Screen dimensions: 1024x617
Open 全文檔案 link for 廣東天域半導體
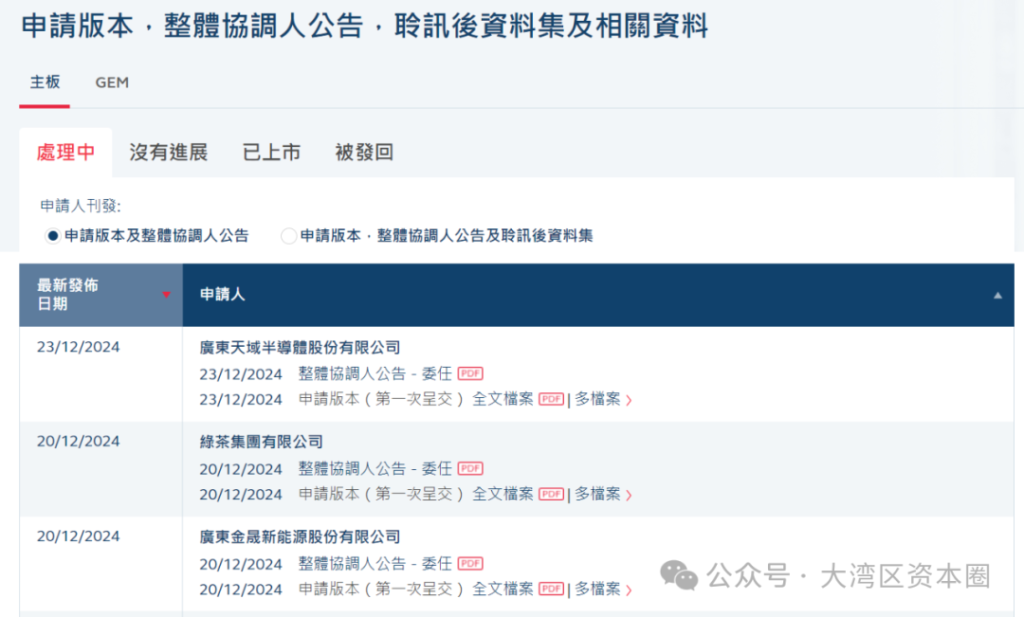click(502, 399)
